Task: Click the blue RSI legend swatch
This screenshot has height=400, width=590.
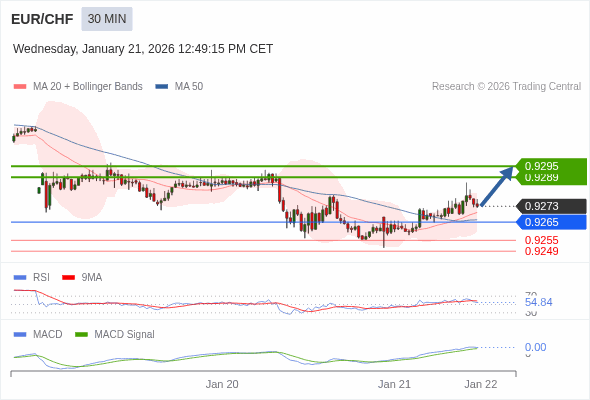Action: 20,278
